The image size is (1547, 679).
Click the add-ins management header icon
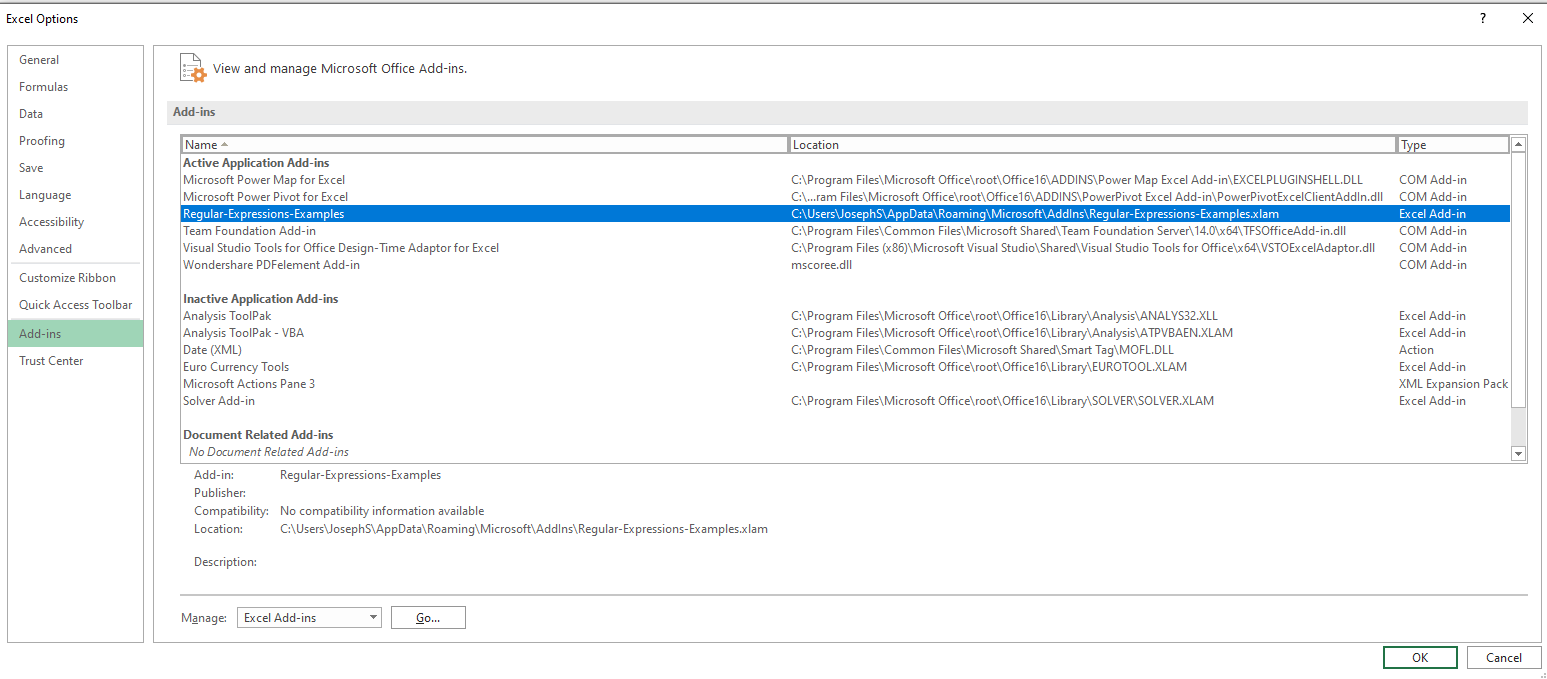(x=192, y=68)
